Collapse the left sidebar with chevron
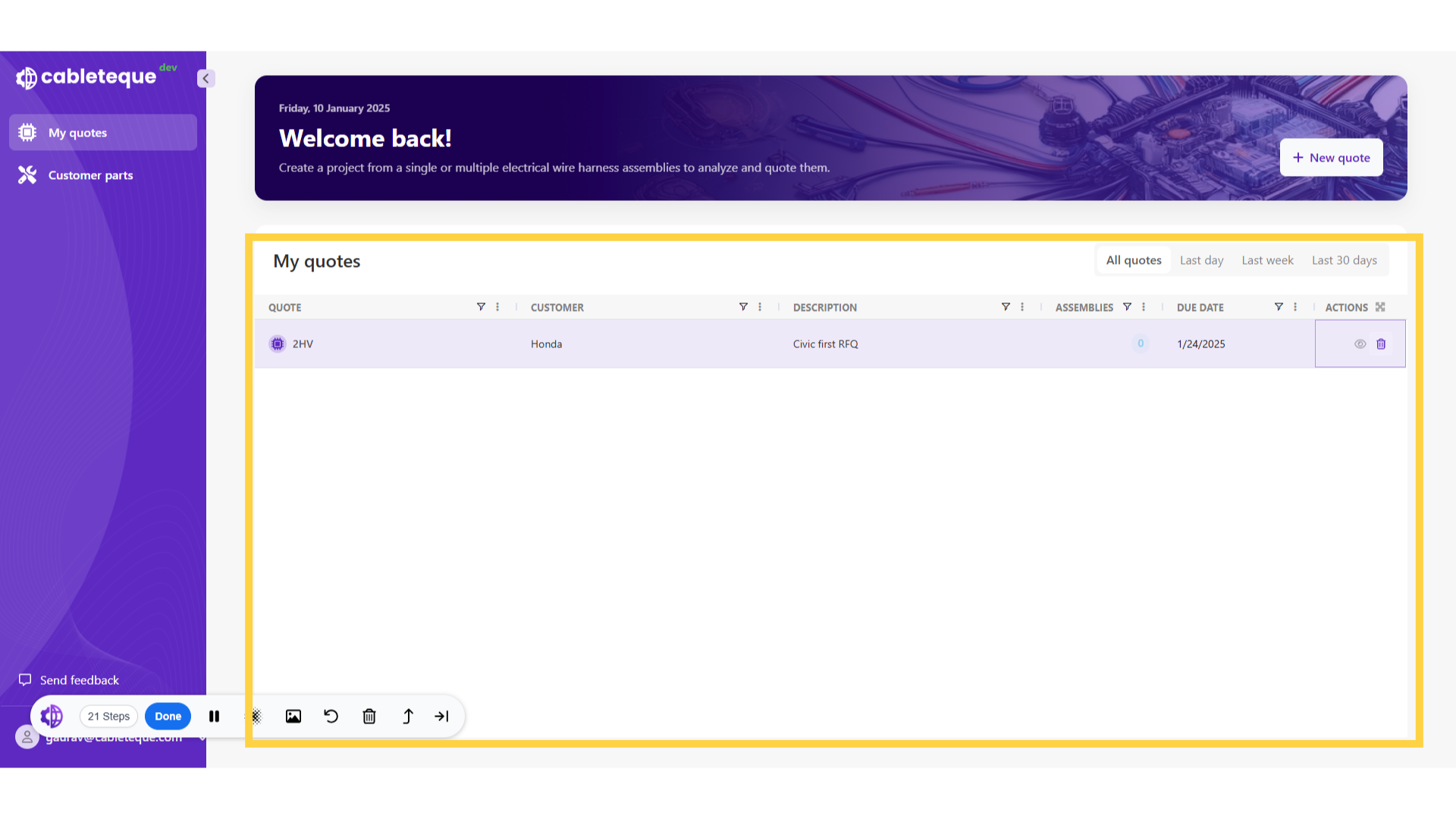Screen dimensions: 1456x819 click(x=206, y=79)
